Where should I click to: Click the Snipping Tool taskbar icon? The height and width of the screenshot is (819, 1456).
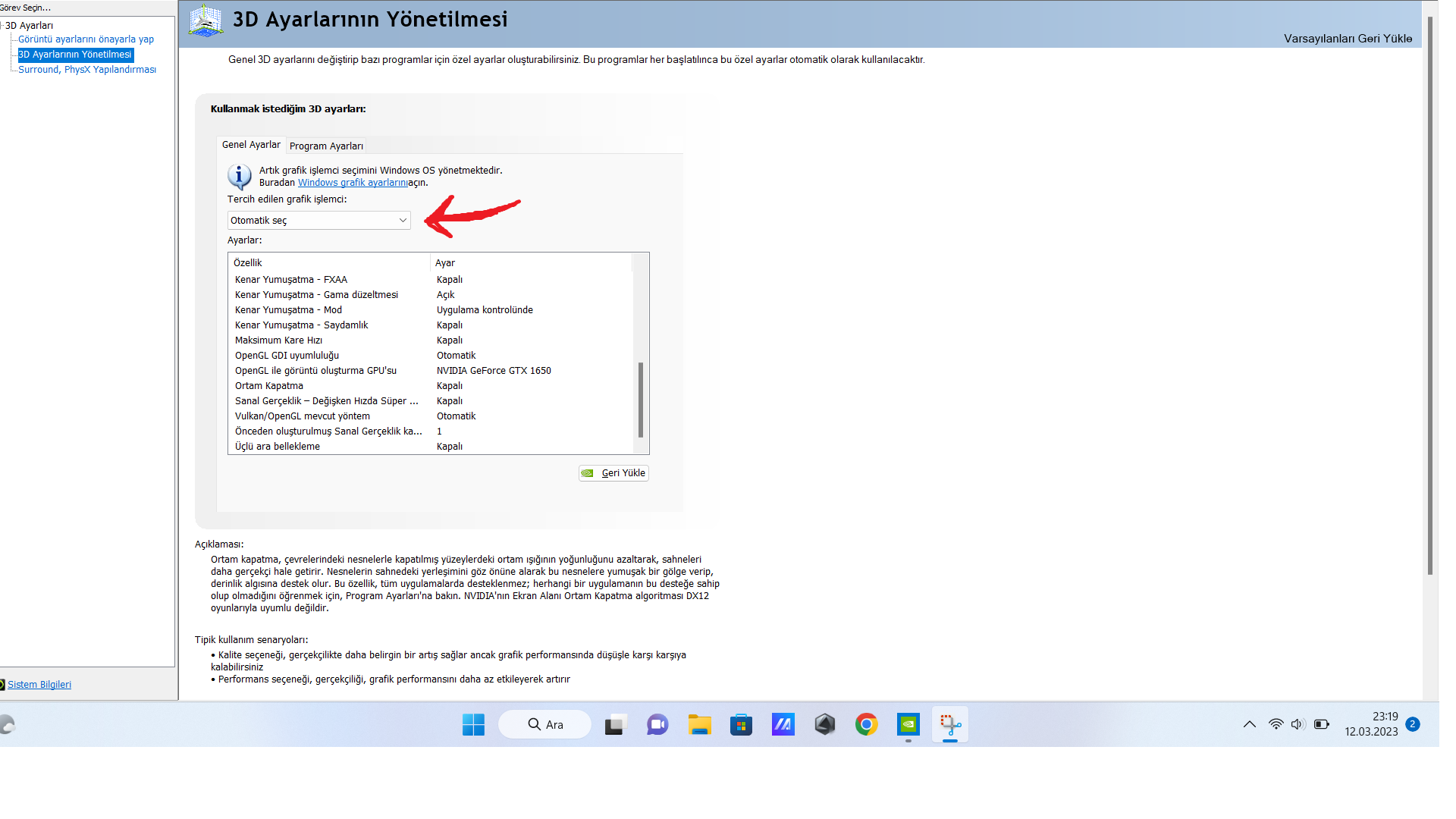[x=950, y=725]
